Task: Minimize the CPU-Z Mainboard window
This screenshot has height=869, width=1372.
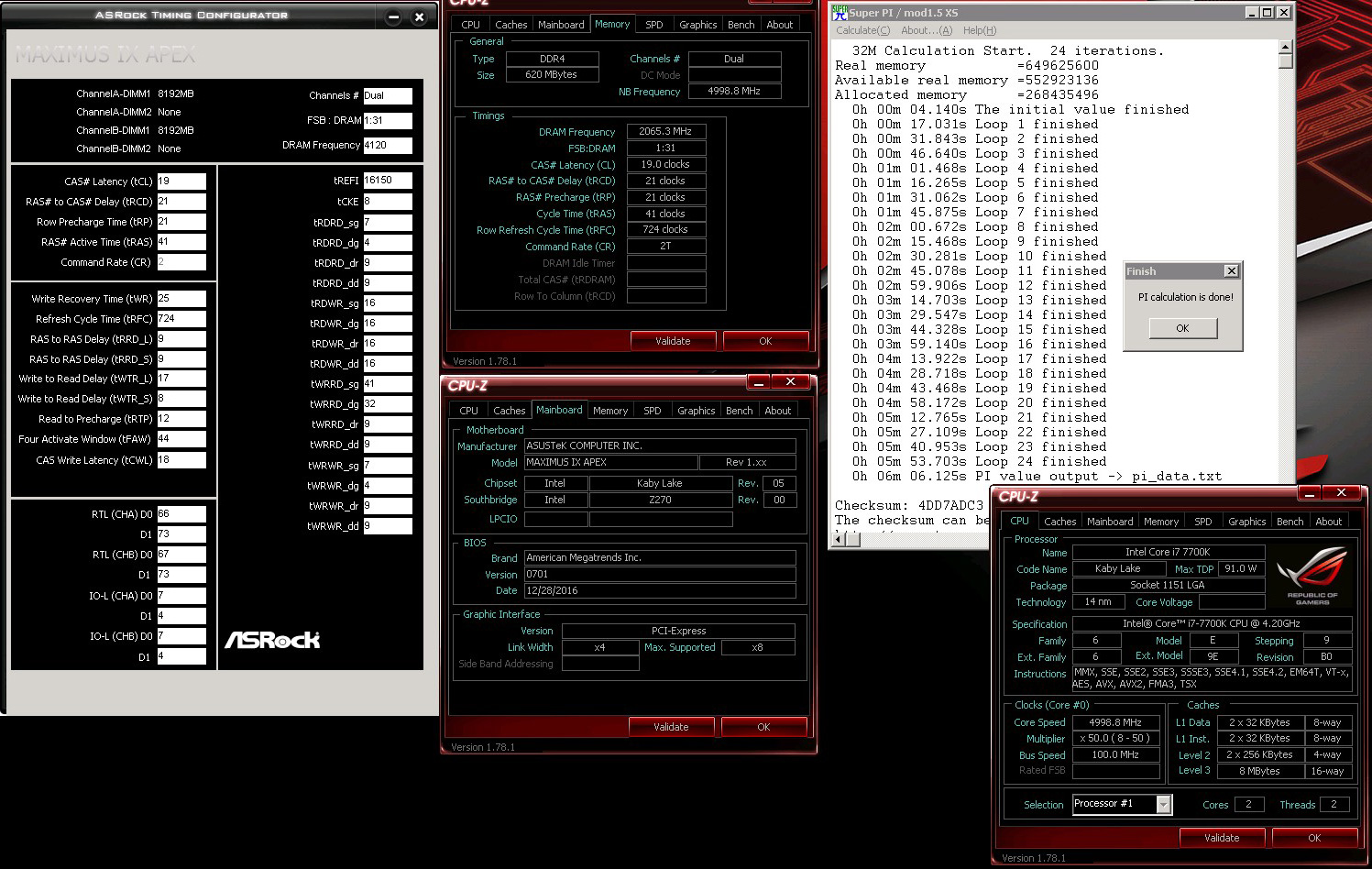Action: pyautogui.click(x=759, y=381)
